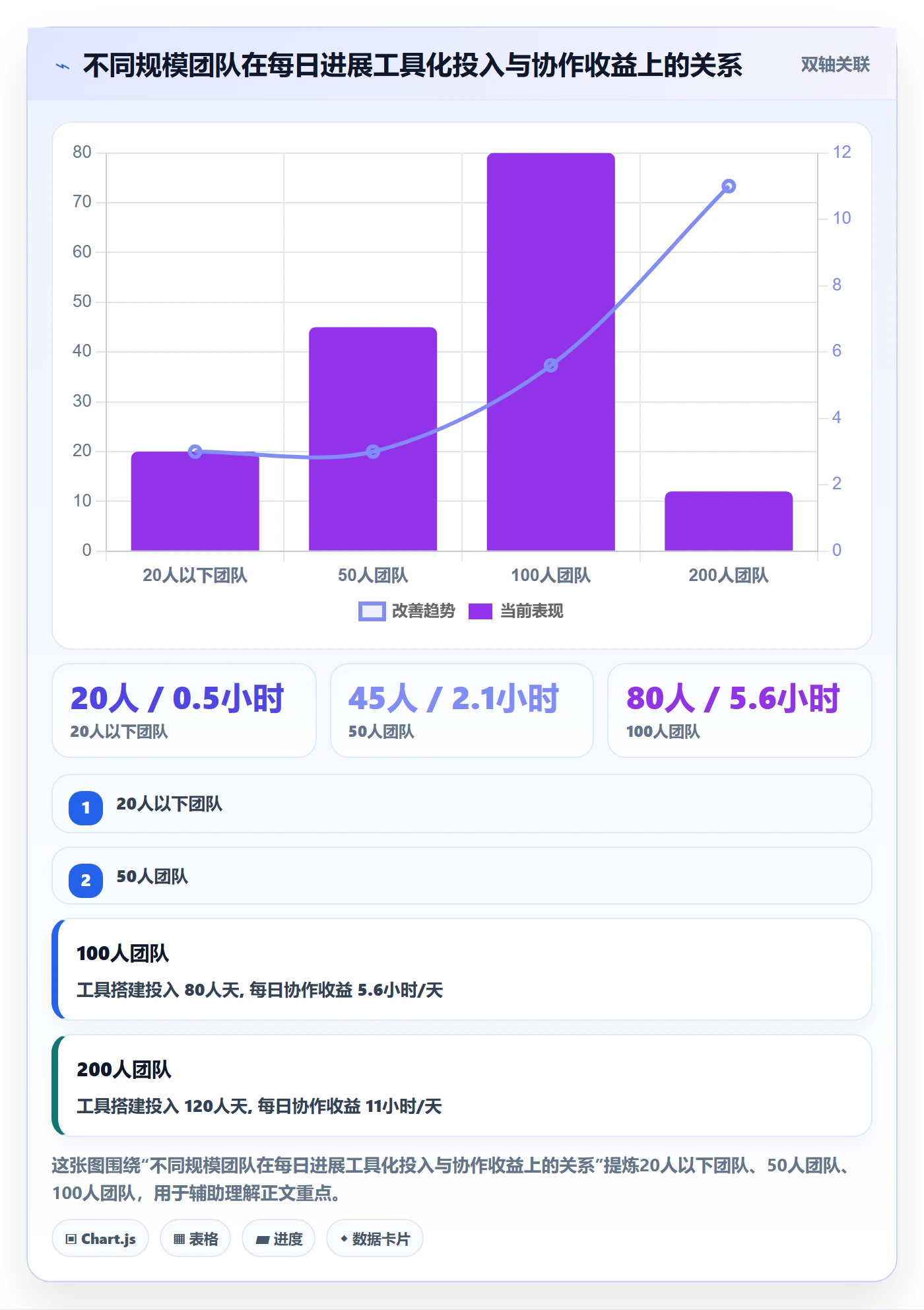
Task: Select the list row 50人团队
Action: (462, 876)
